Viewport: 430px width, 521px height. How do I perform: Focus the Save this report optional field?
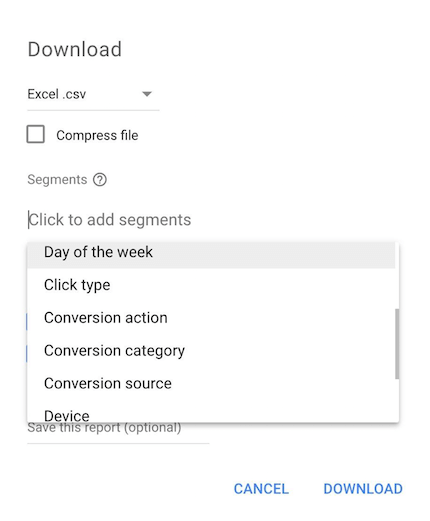(x=118, y=433)
